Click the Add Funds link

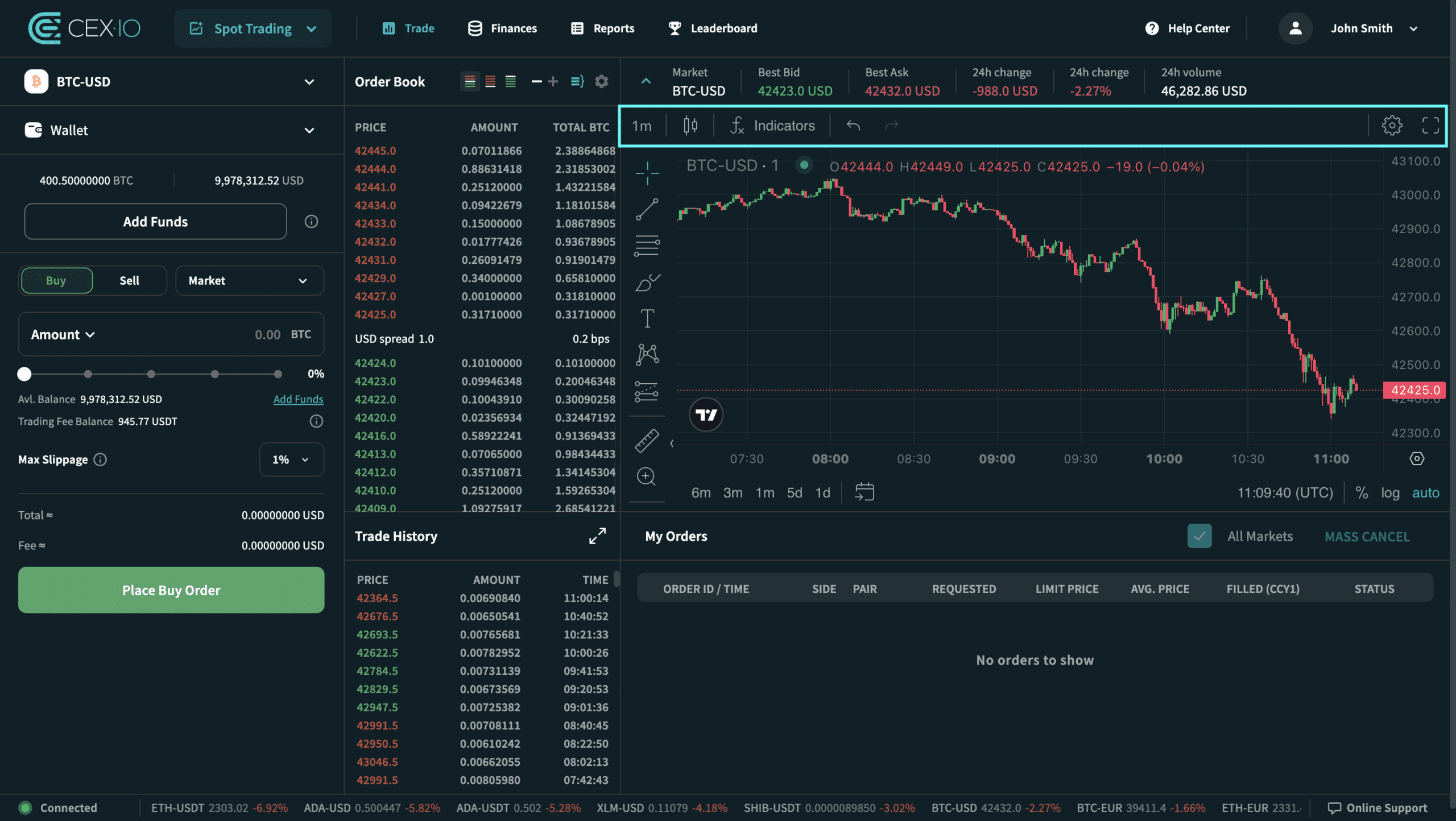298,399
